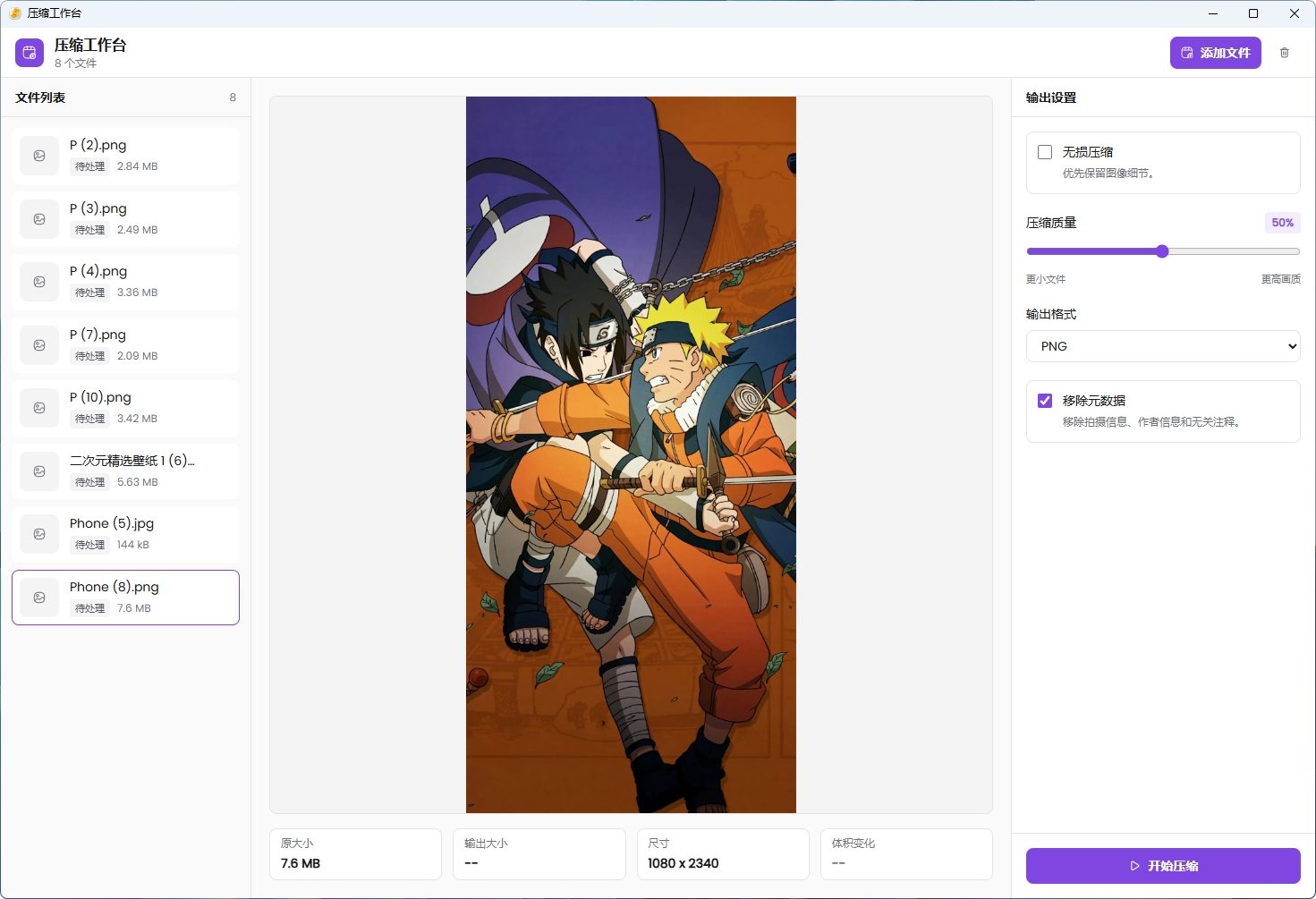
Task: Click the app icon in the title bar
Action: point(15,13)
